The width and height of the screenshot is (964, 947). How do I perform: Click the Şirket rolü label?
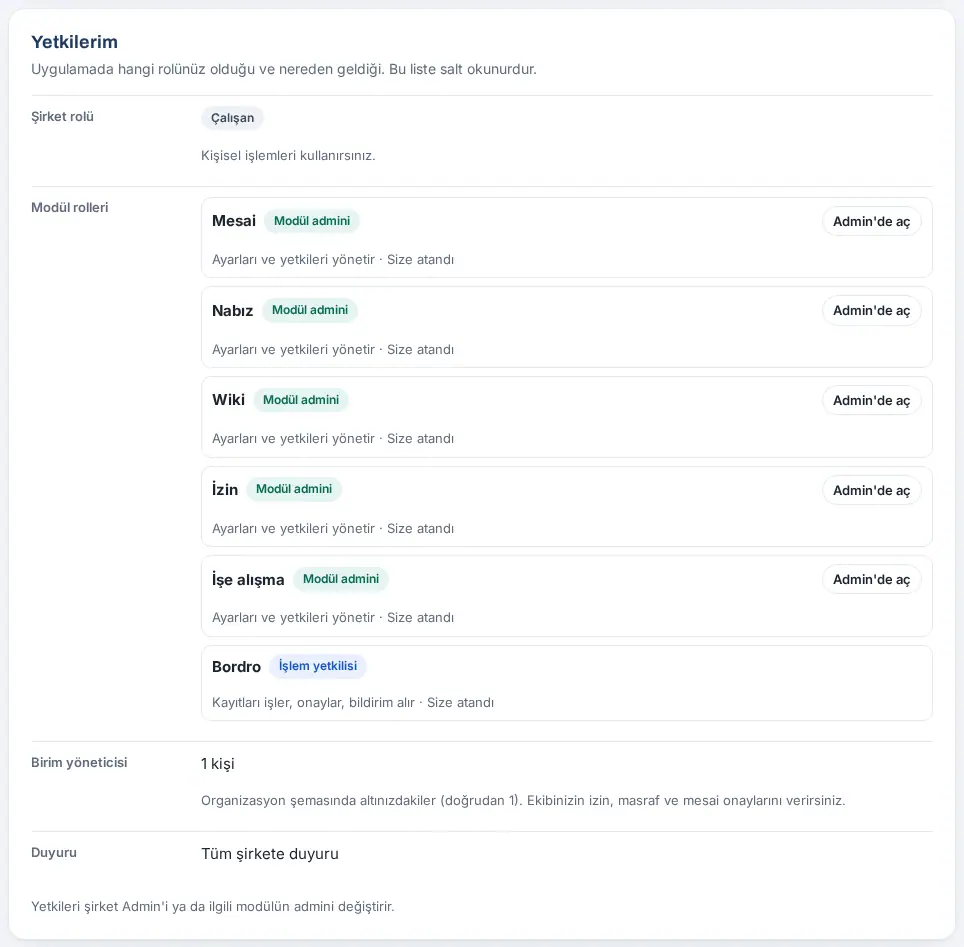pyautogui.click(x=62, y=116)
